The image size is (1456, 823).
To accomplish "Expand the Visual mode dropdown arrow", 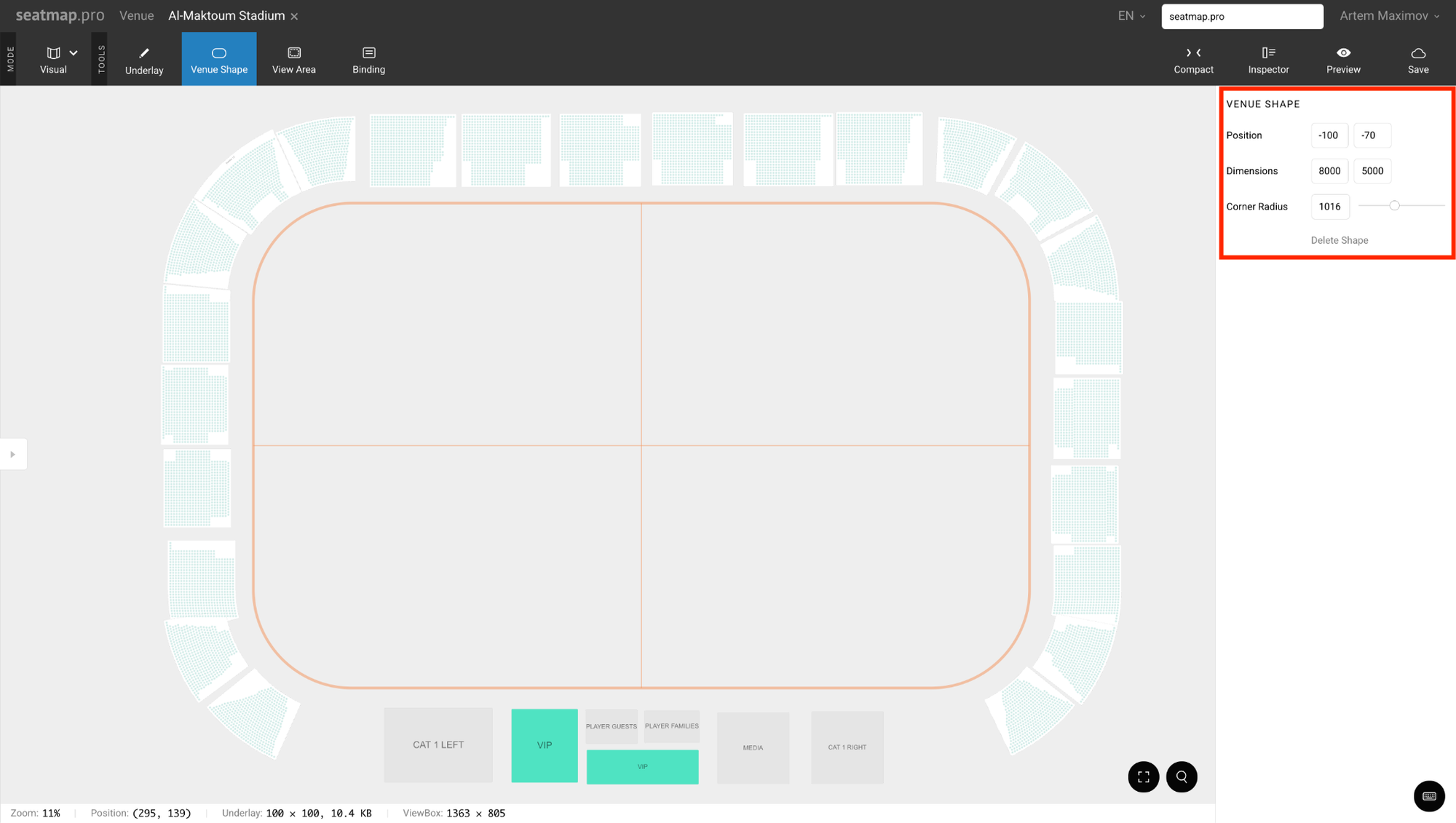I will (x=74, y=52).
